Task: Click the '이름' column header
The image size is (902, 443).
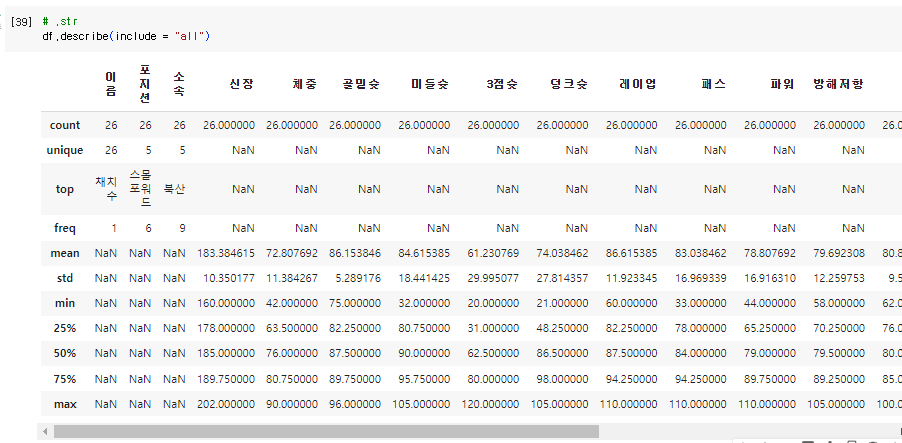Action: [111, 84]
